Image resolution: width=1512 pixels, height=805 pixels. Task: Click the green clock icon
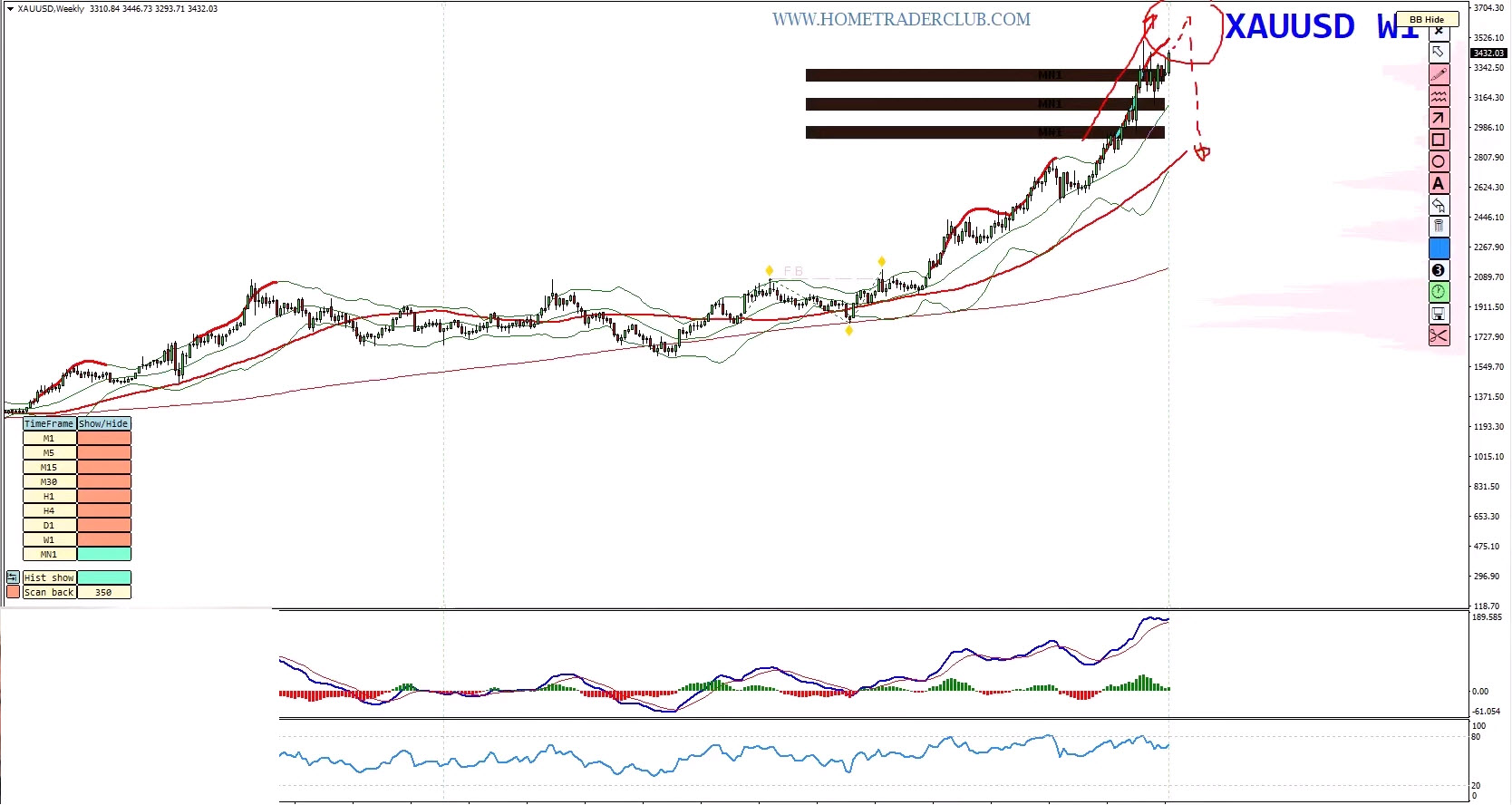(x=1439, y=292)
